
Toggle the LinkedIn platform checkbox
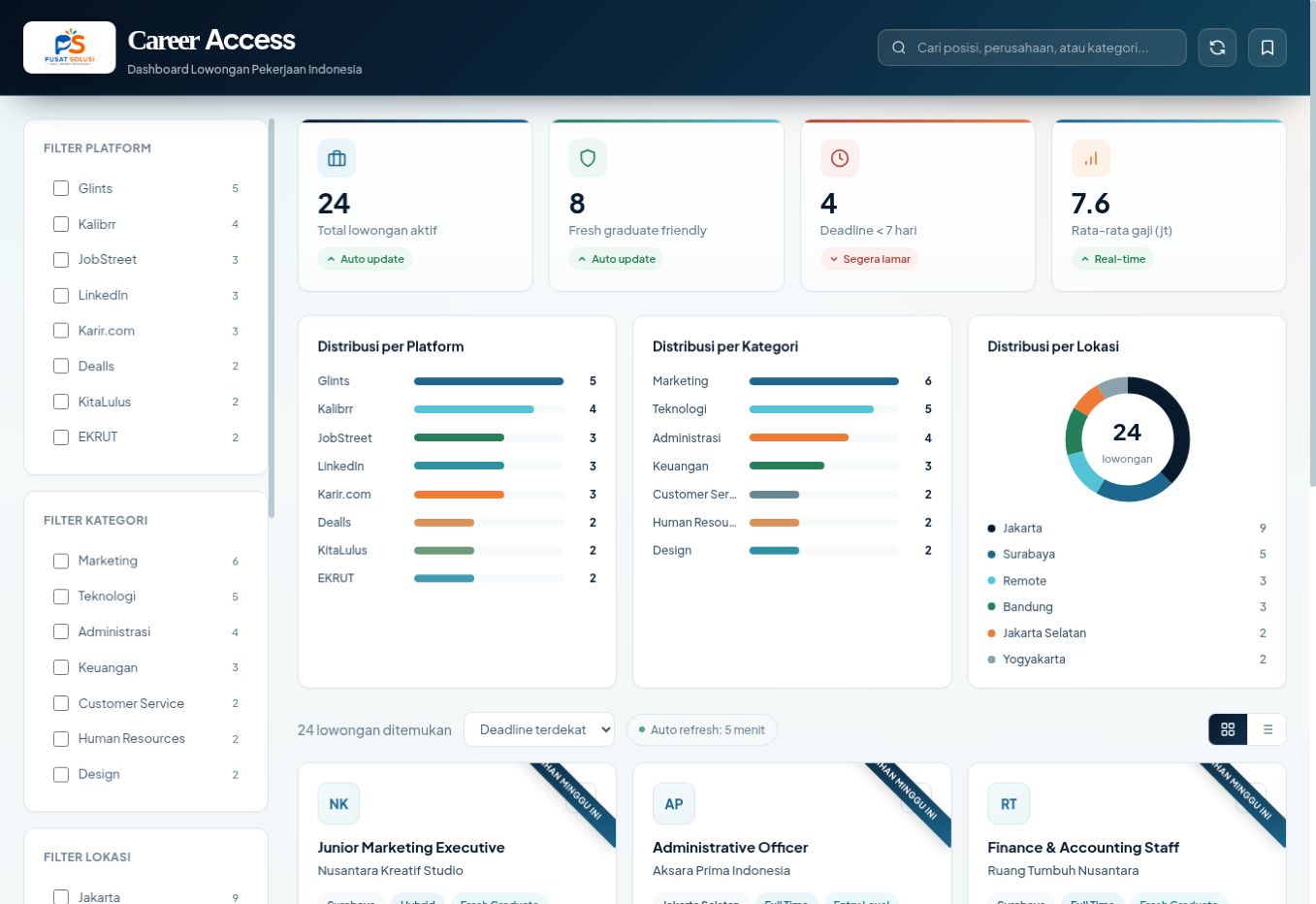click(x=61, y=295)
